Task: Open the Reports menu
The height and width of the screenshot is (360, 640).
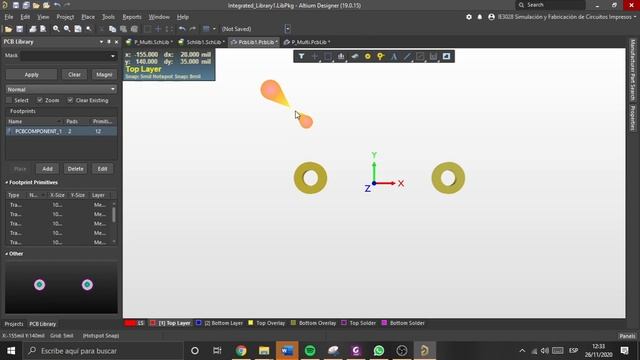Action: (x=132, y=17)
